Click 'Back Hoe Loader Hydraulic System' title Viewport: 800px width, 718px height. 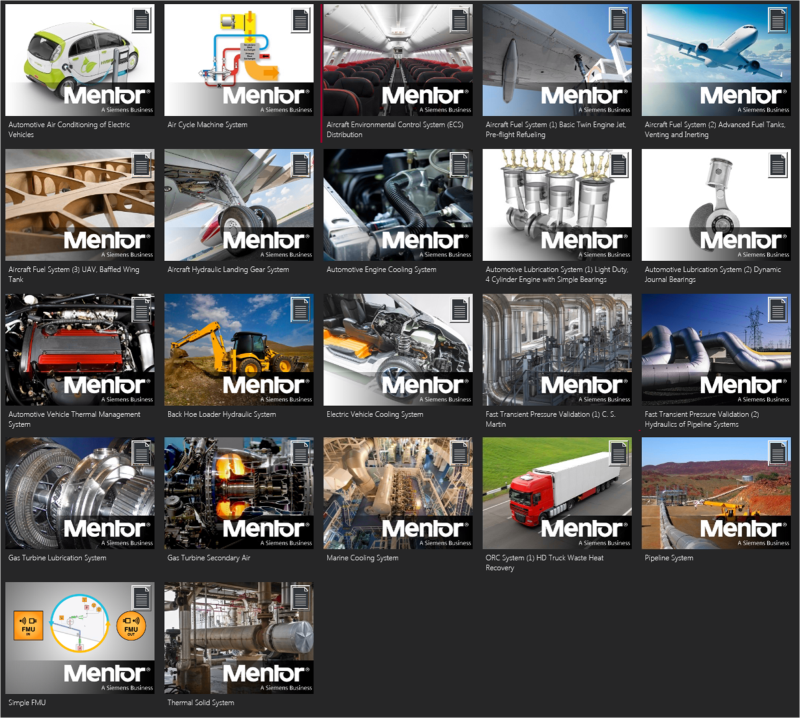coord(221,414)
